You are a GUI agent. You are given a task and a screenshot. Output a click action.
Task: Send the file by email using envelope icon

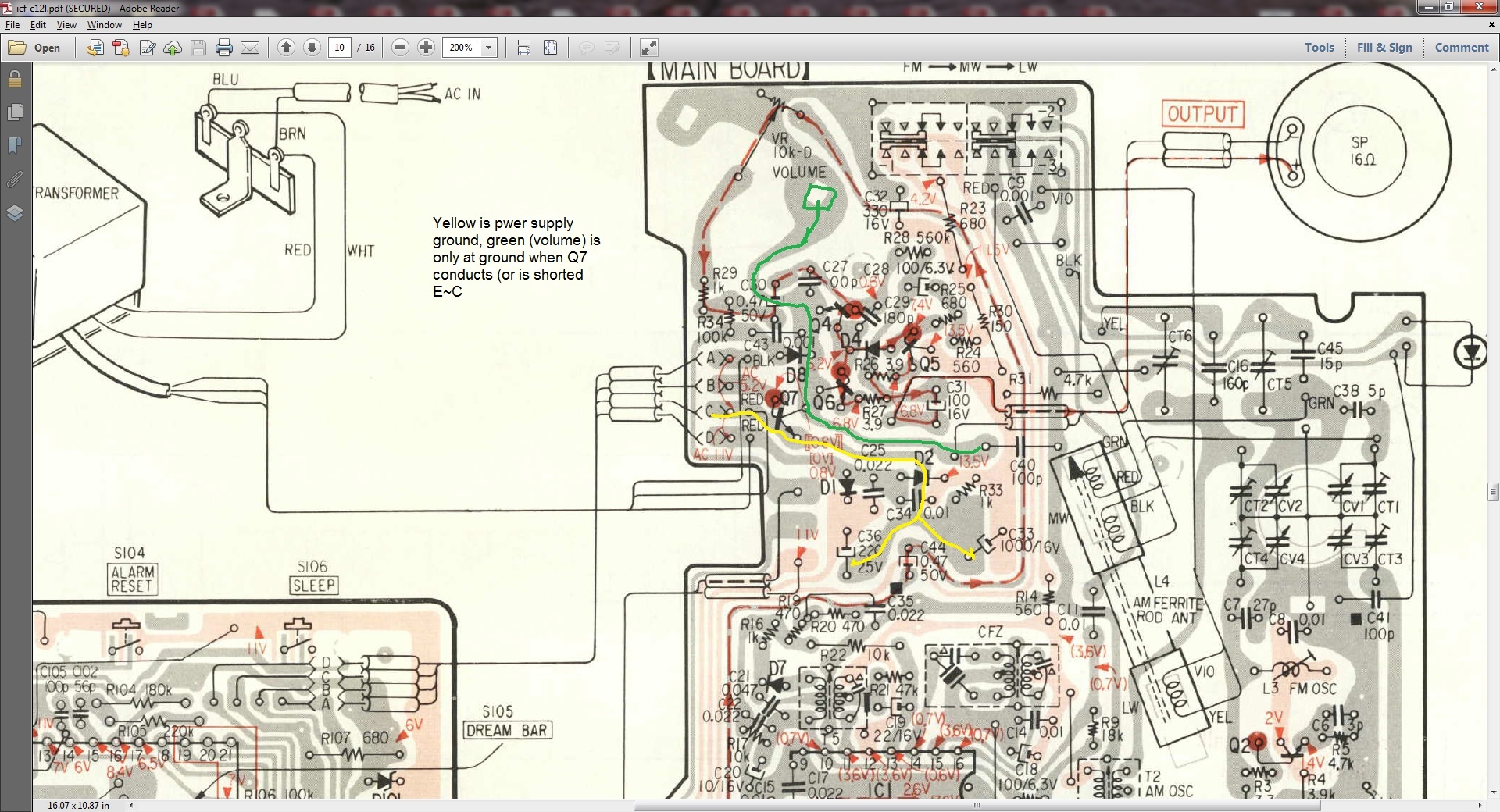coord(250,48)
